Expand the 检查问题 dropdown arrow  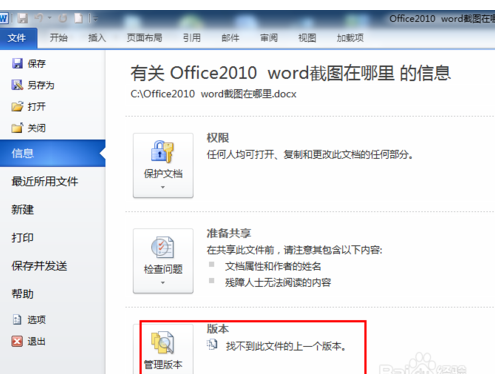coord(163,283)
